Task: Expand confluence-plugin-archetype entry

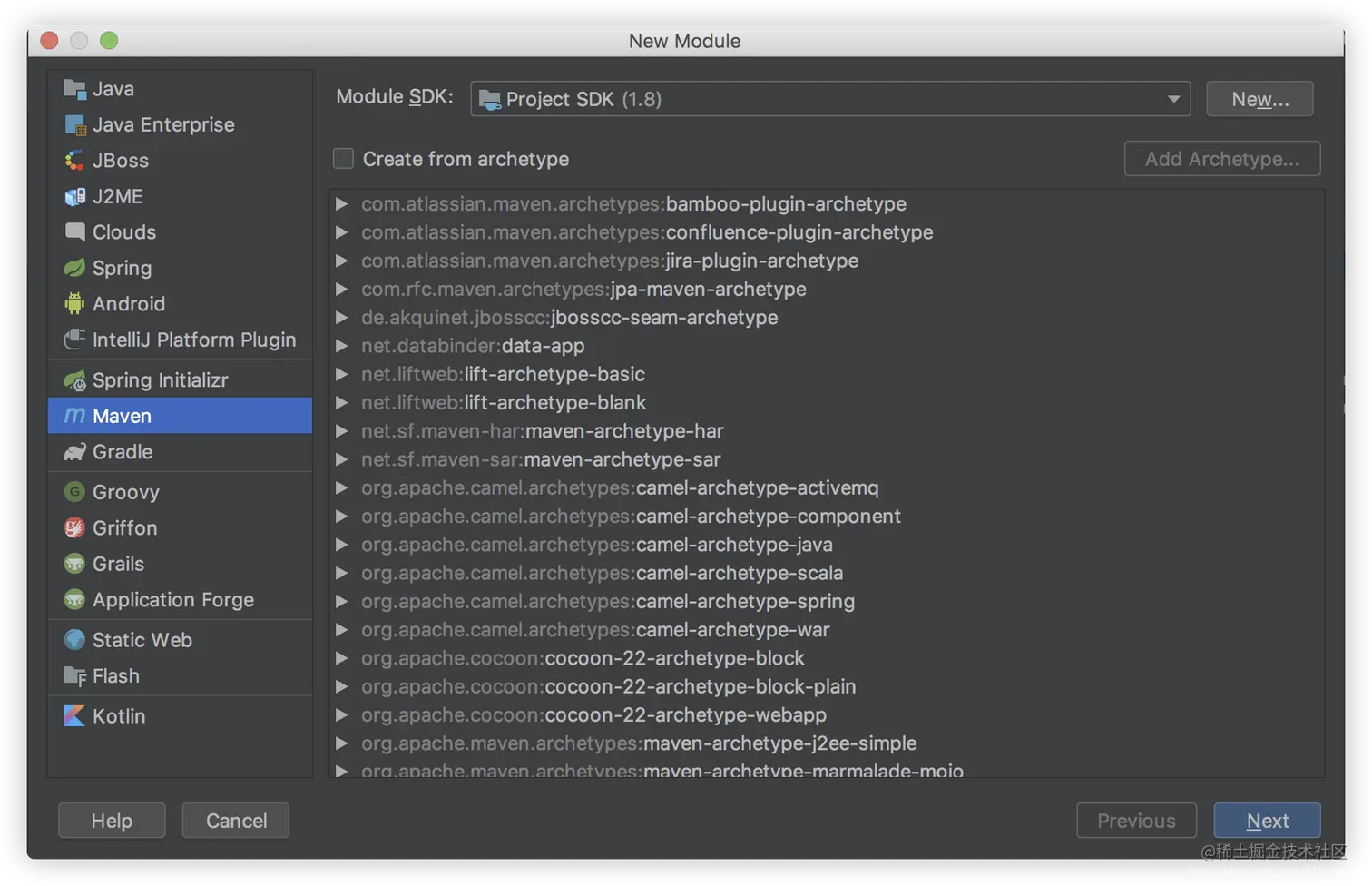Action: (341, 232)
